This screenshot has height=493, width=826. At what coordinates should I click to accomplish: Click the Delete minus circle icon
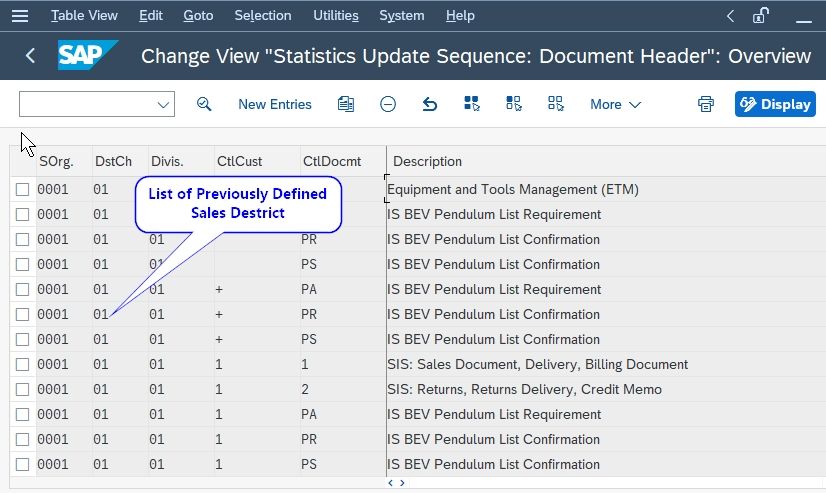coord(388,104)
